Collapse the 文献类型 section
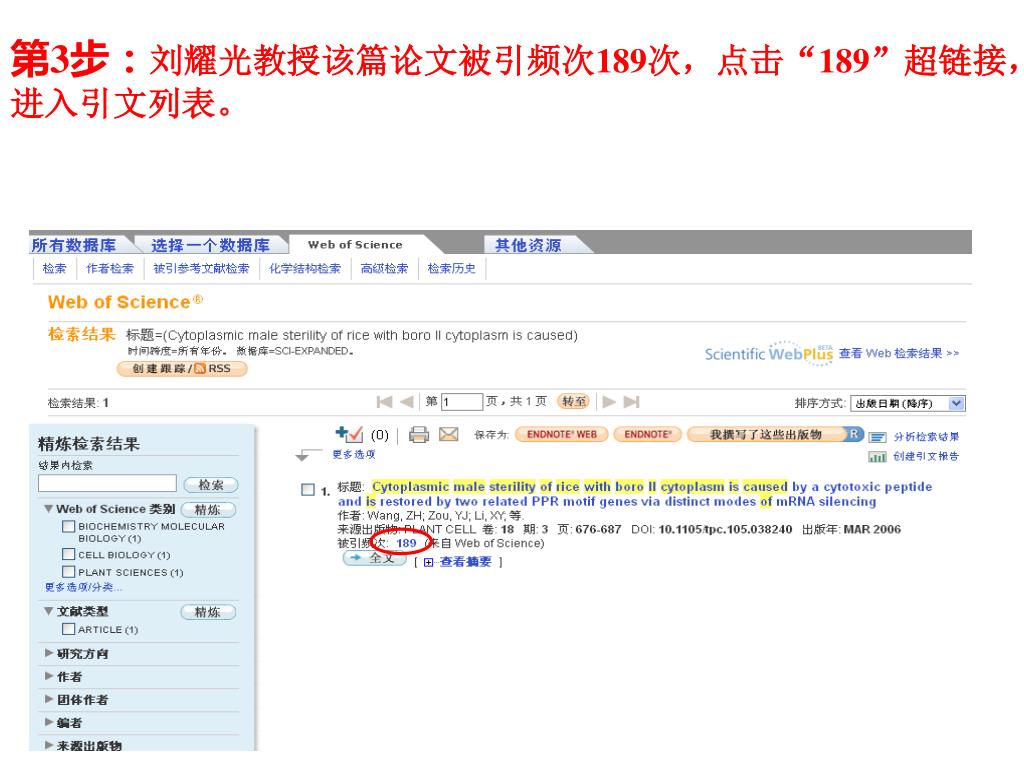 (x=48, y=611)
